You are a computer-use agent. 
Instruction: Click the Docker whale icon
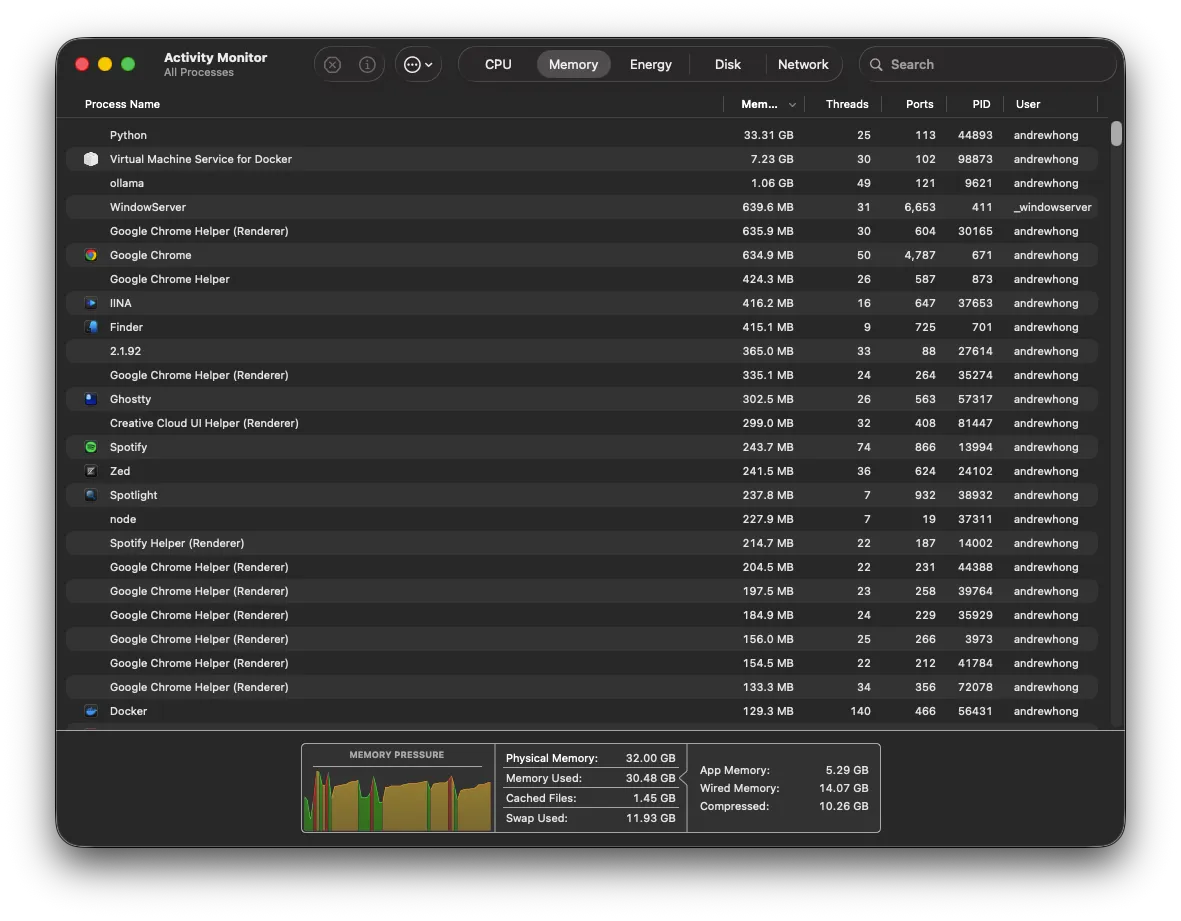(x=91, y=711)
